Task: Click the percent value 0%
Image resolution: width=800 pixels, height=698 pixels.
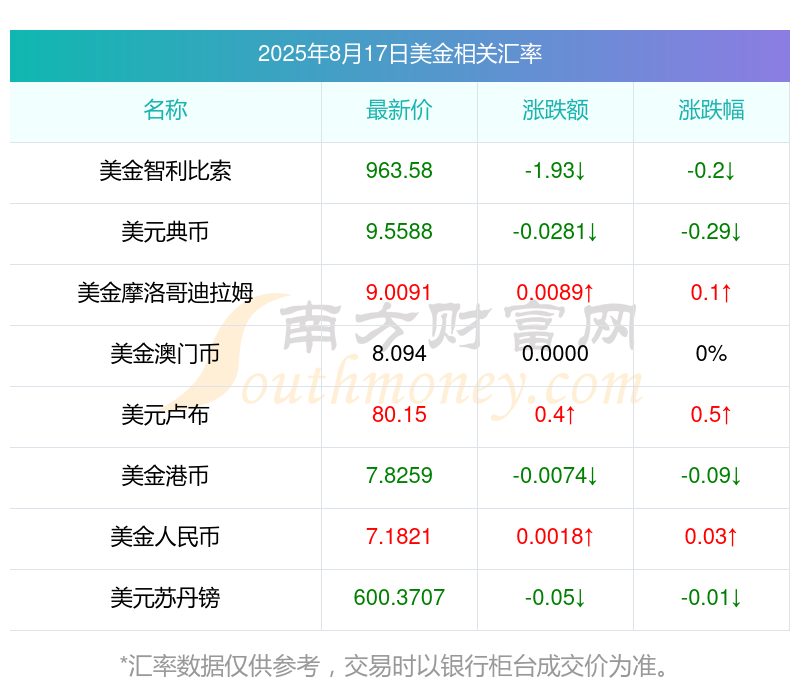Action: coord(711,354)
